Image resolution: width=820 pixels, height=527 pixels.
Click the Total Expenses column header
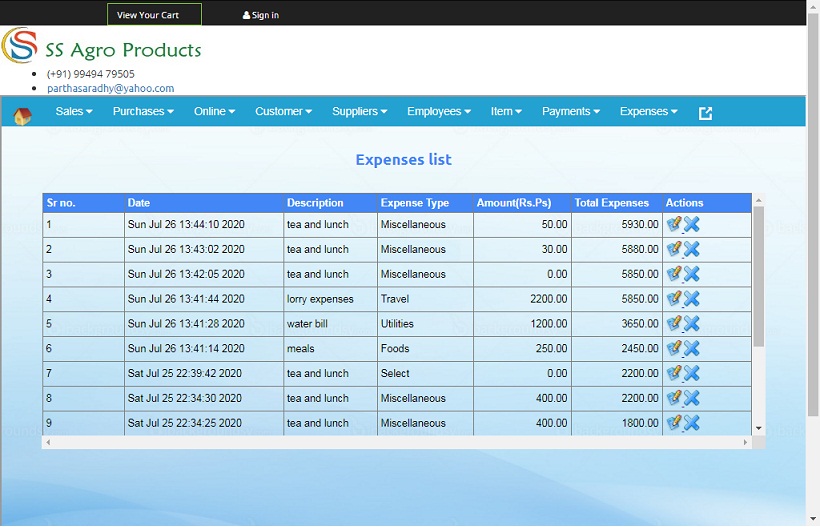[617, 203]
